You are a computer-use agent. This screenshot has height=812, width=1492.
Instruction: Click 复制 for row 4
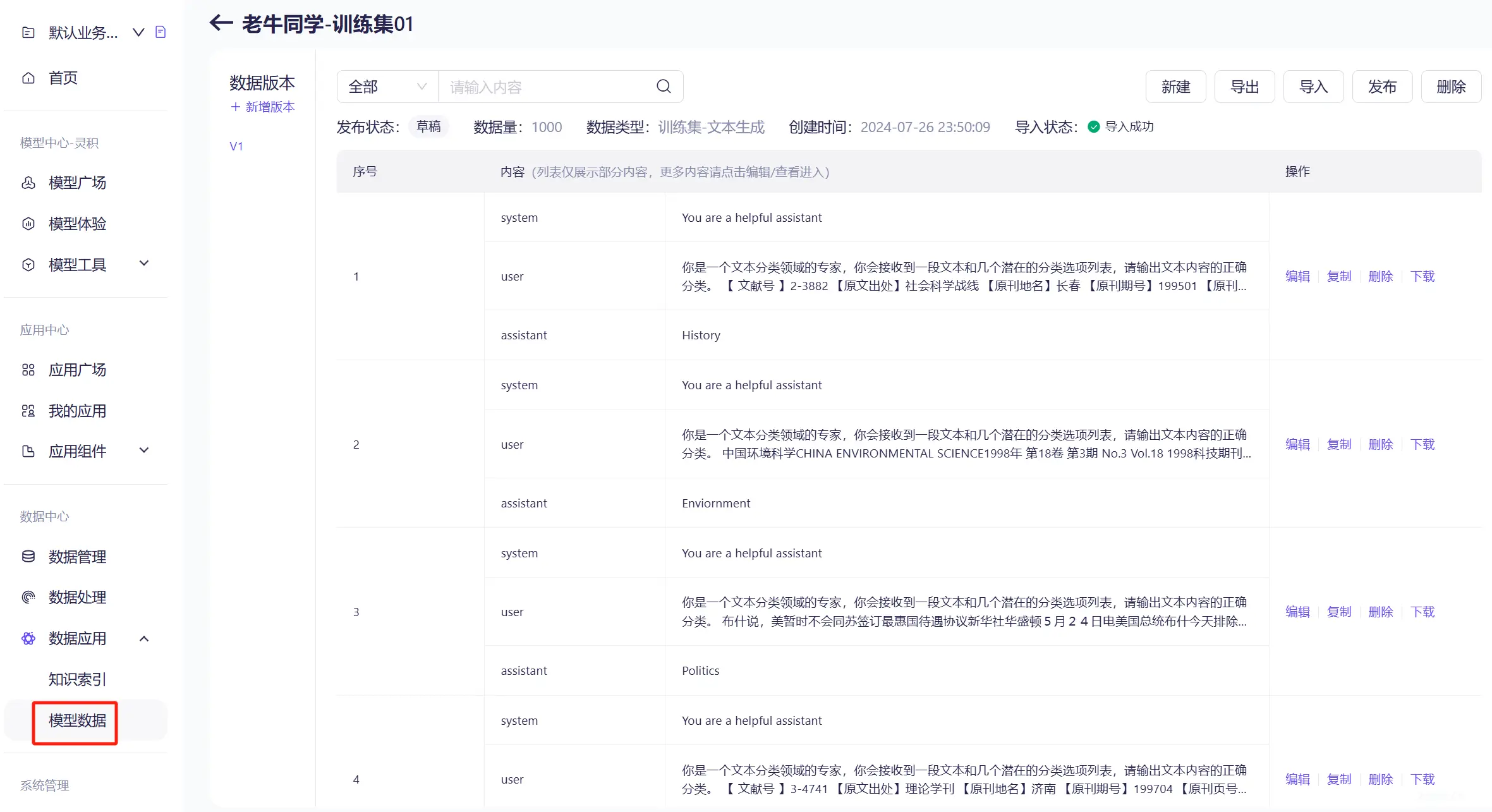(1339, 779)
